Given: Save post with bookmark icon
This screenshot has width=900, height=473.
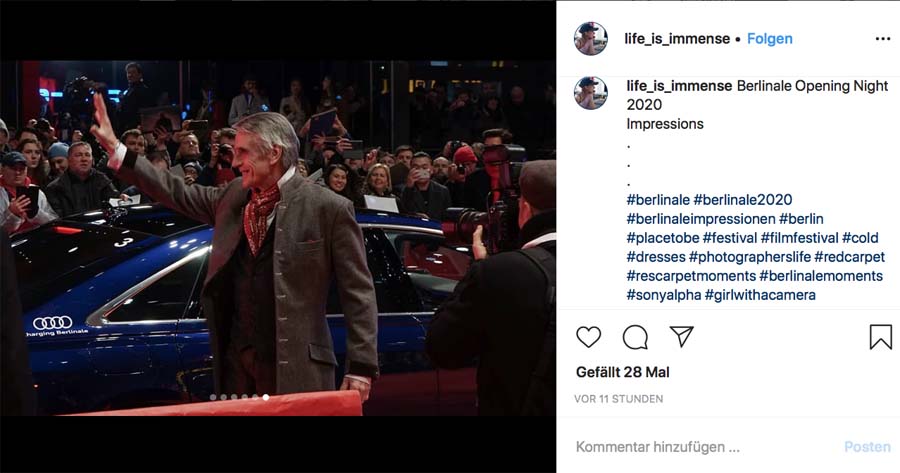Looking at the screenshot, I should [880, 337].
